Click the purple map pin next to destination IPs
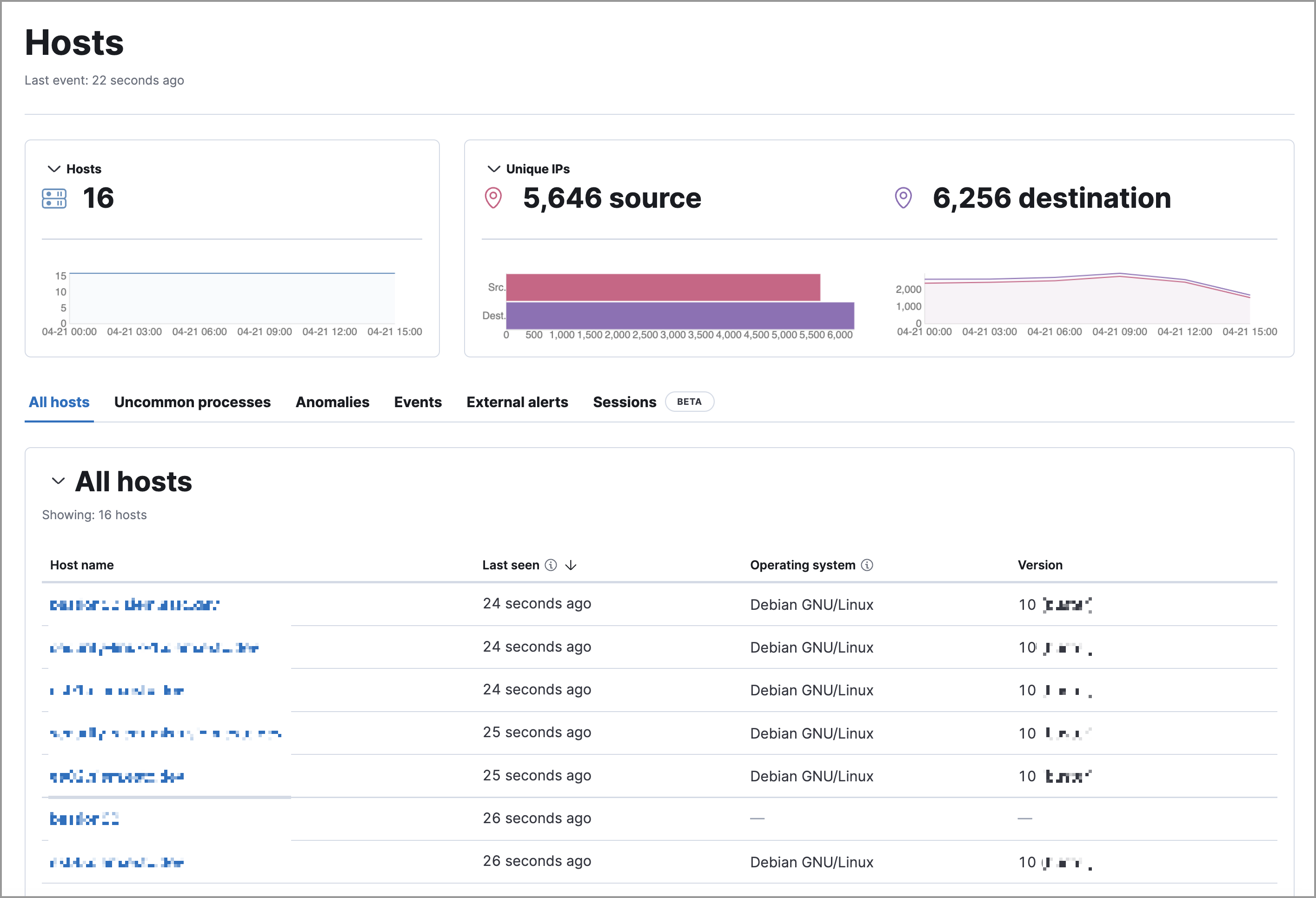1316x898 pixels. click(x=902, y=198)
